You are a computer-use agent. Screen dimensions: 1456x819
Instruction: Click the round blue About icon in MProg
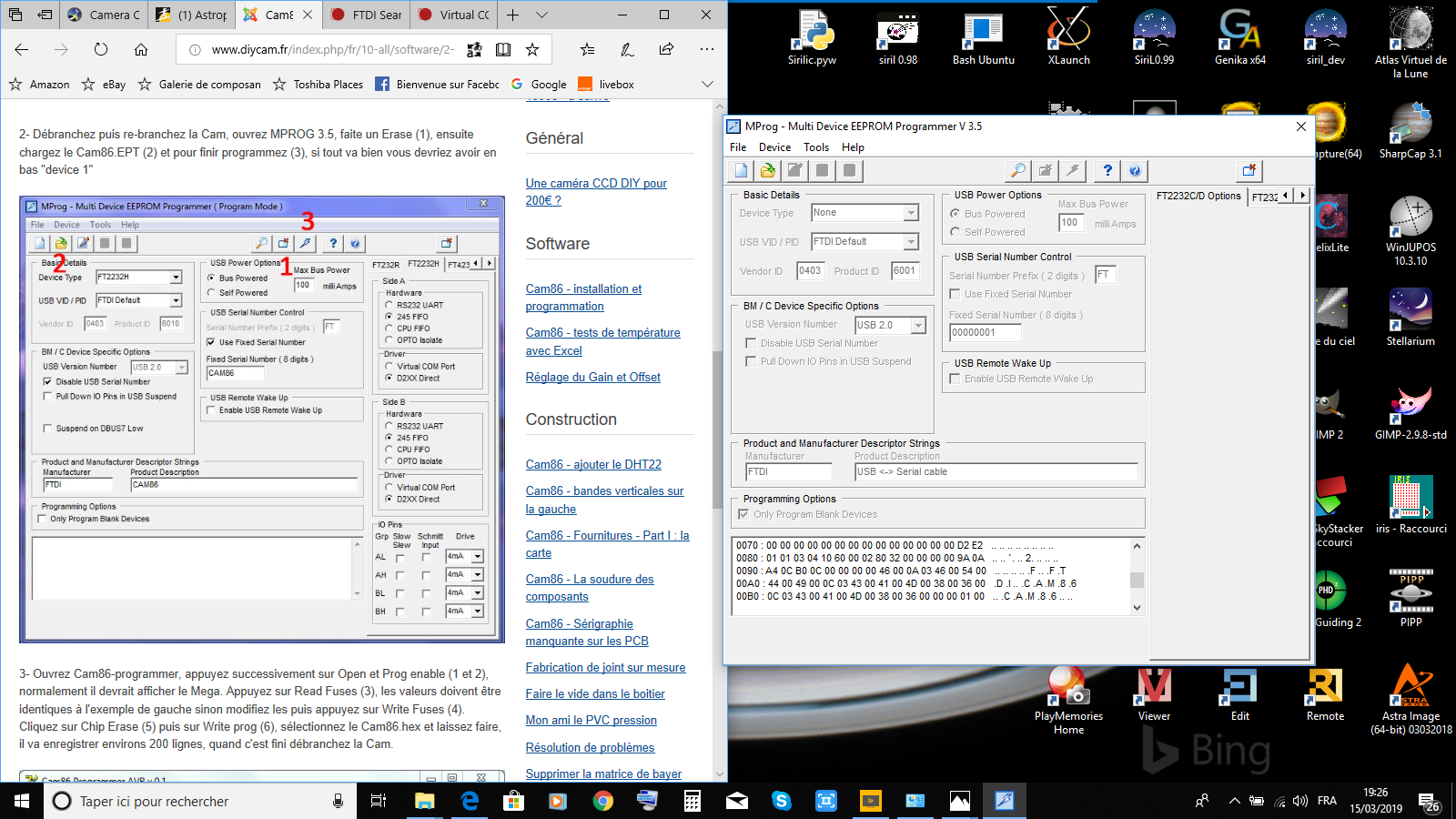[x=1135, y=170]
